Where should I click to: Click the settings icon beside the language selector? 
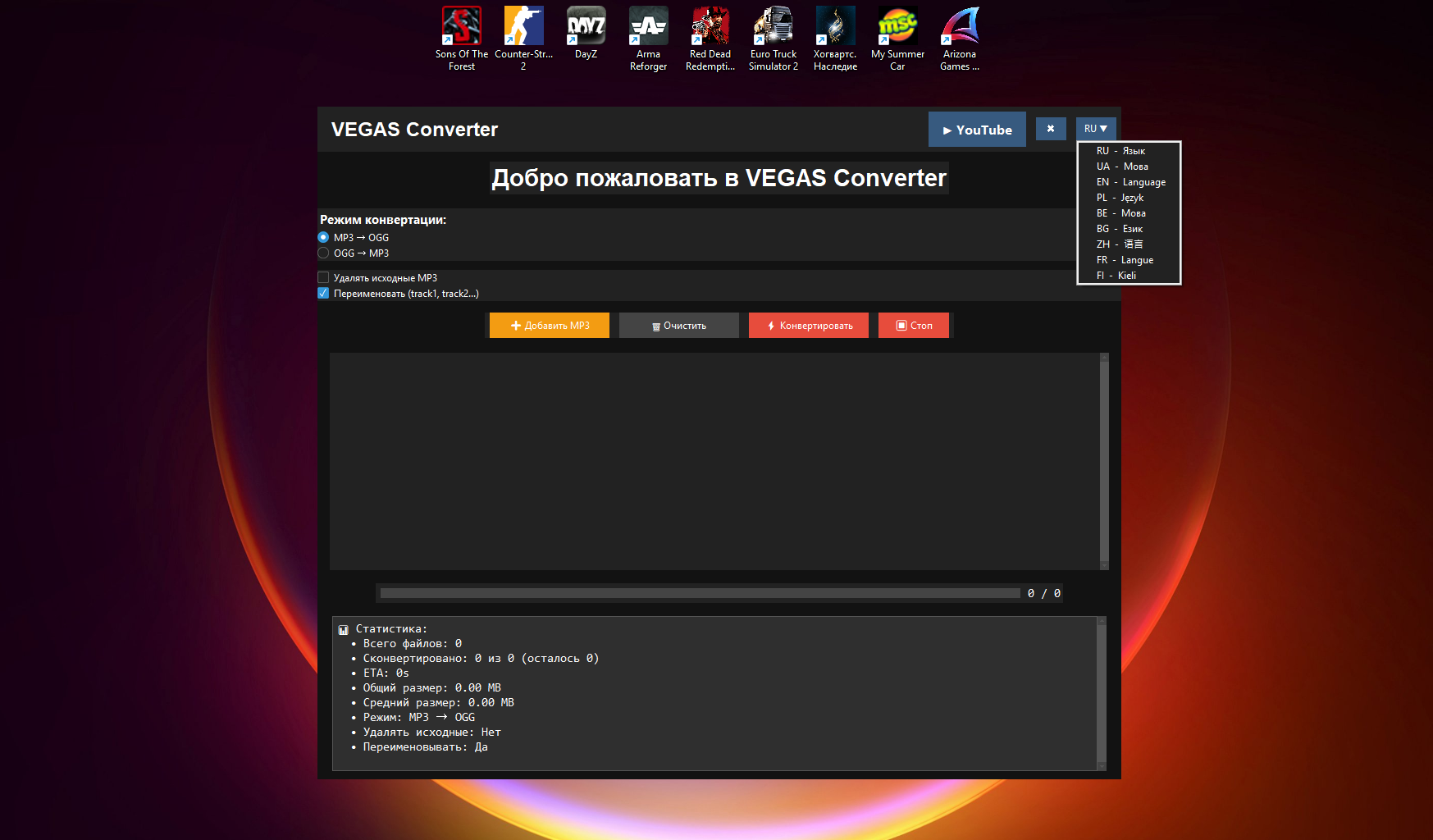pyautogui.click(x=1051, y=129)
